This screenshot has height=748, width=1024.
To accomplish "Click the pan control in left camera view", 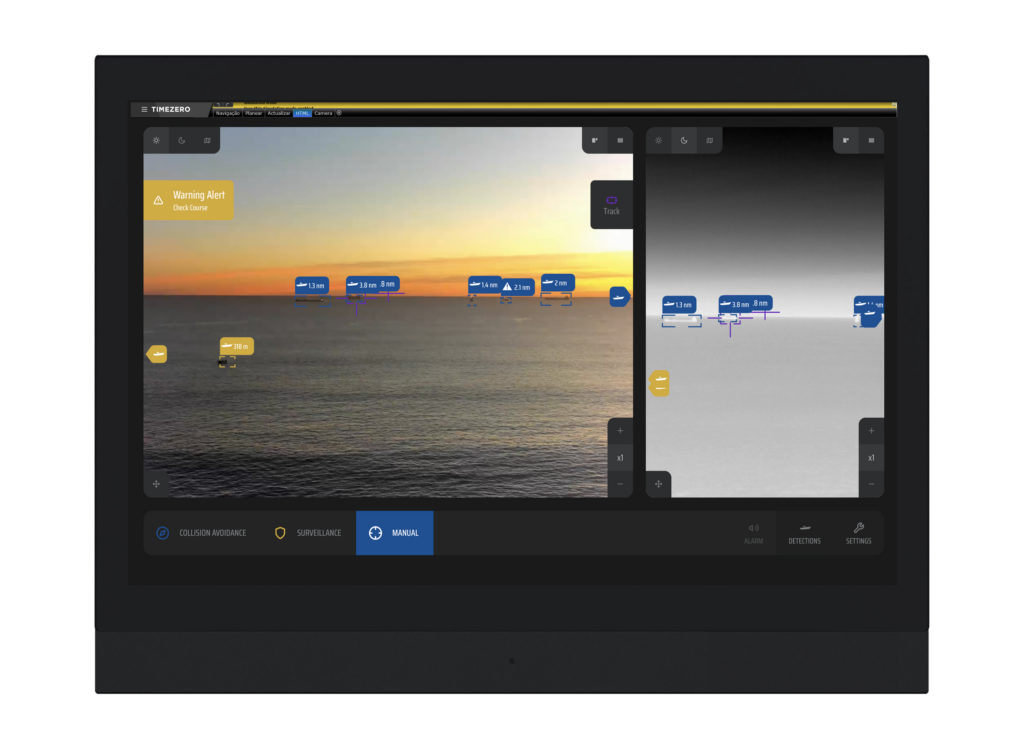I will [157, 484].
